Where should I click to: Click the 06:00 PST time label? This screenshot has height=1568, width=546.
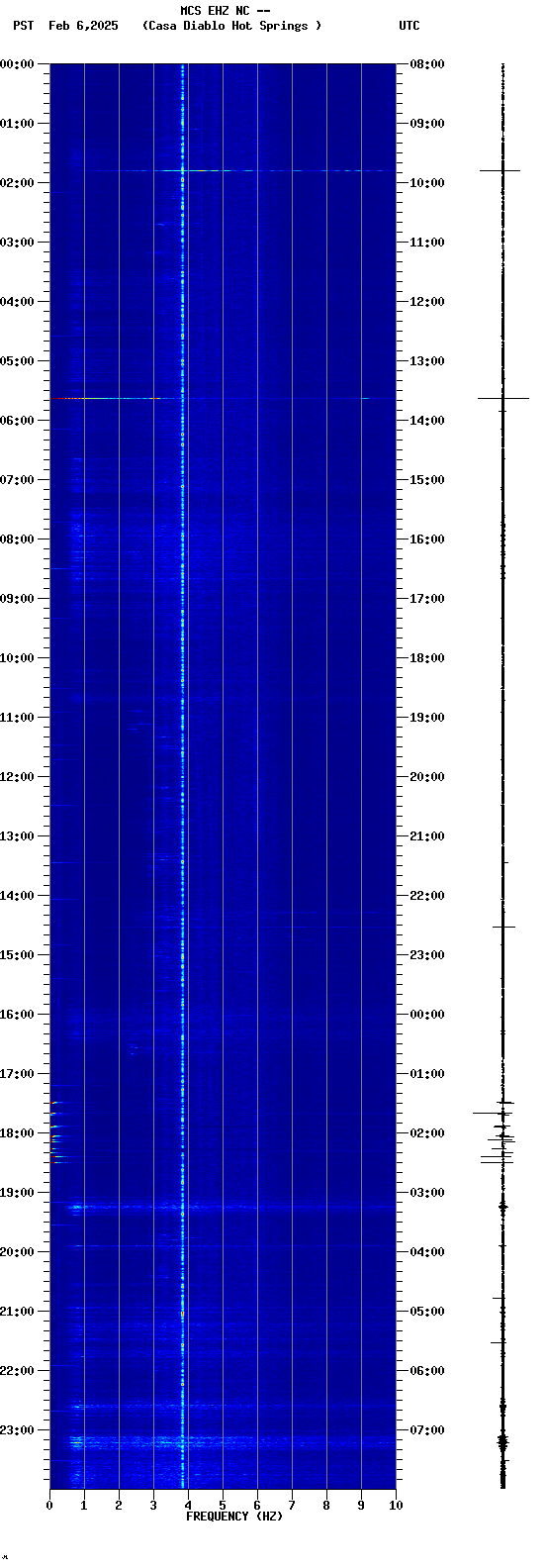18,421
